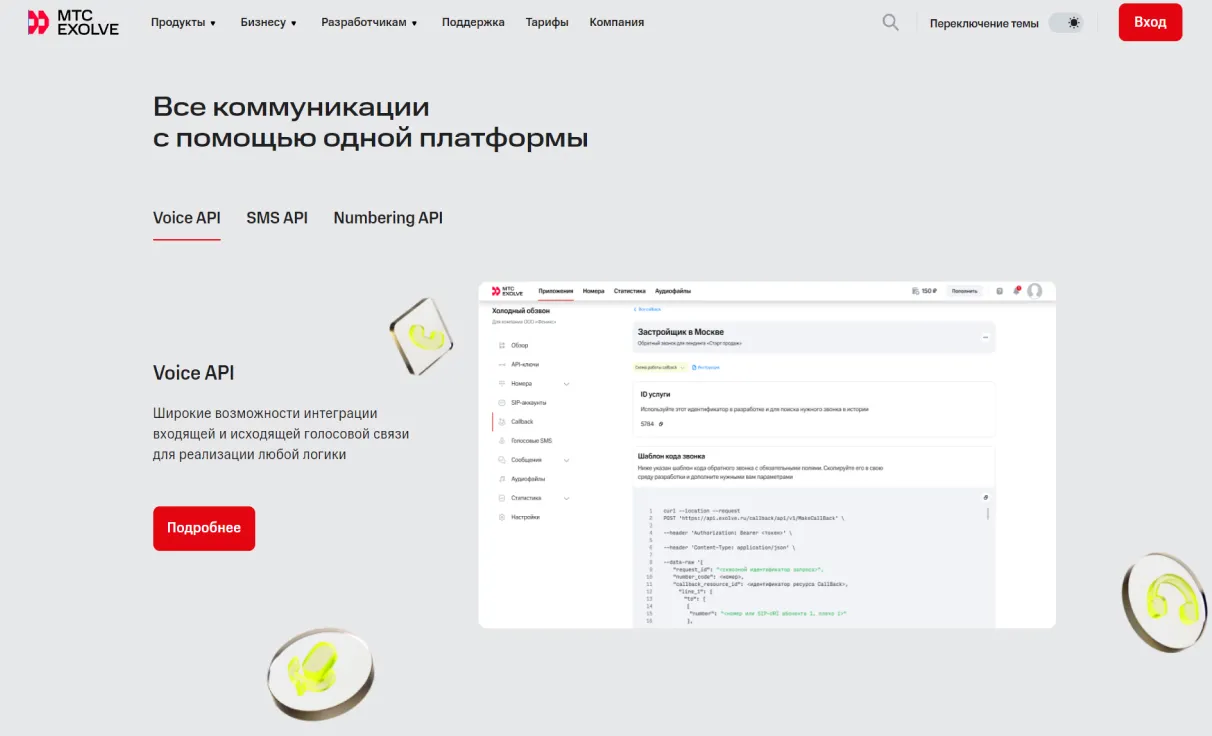Click the Пополнить button in the preview
The height and width of the screenshot is (736, 1212).
click(965, 291)
